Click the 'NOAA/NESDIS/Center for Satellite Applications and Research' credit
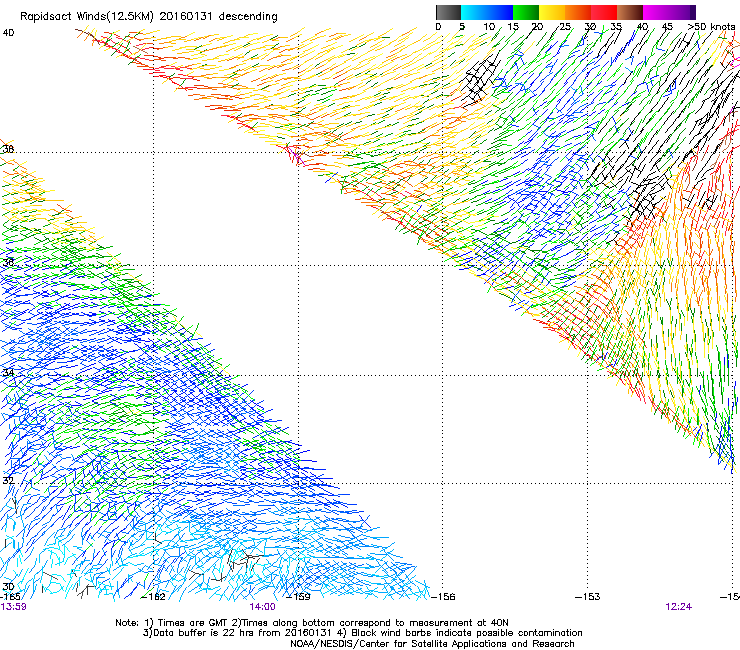This screenshot has width=740, height=650. [x=432, y=644]
